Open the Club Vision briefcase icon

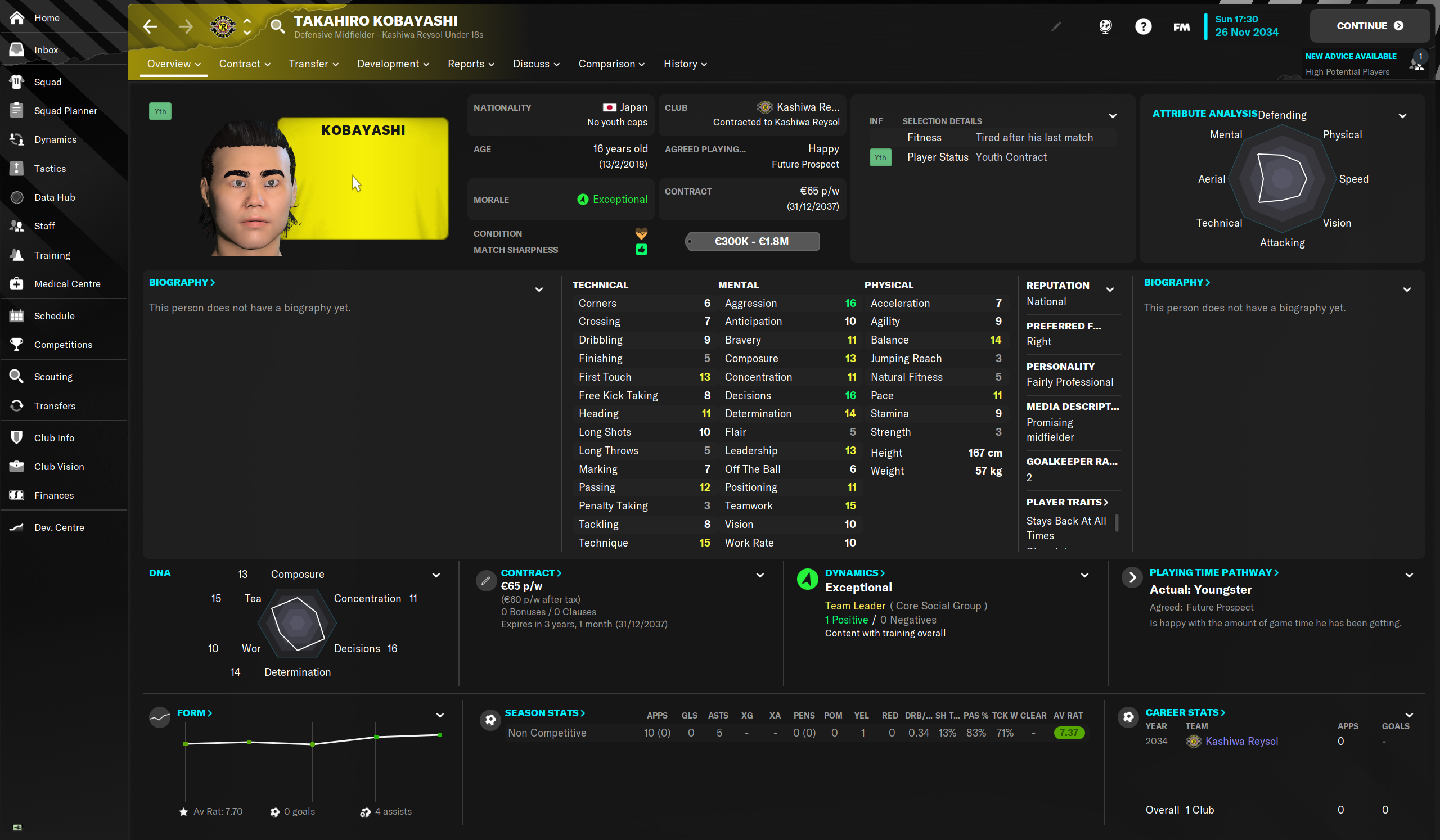point(17,467)
